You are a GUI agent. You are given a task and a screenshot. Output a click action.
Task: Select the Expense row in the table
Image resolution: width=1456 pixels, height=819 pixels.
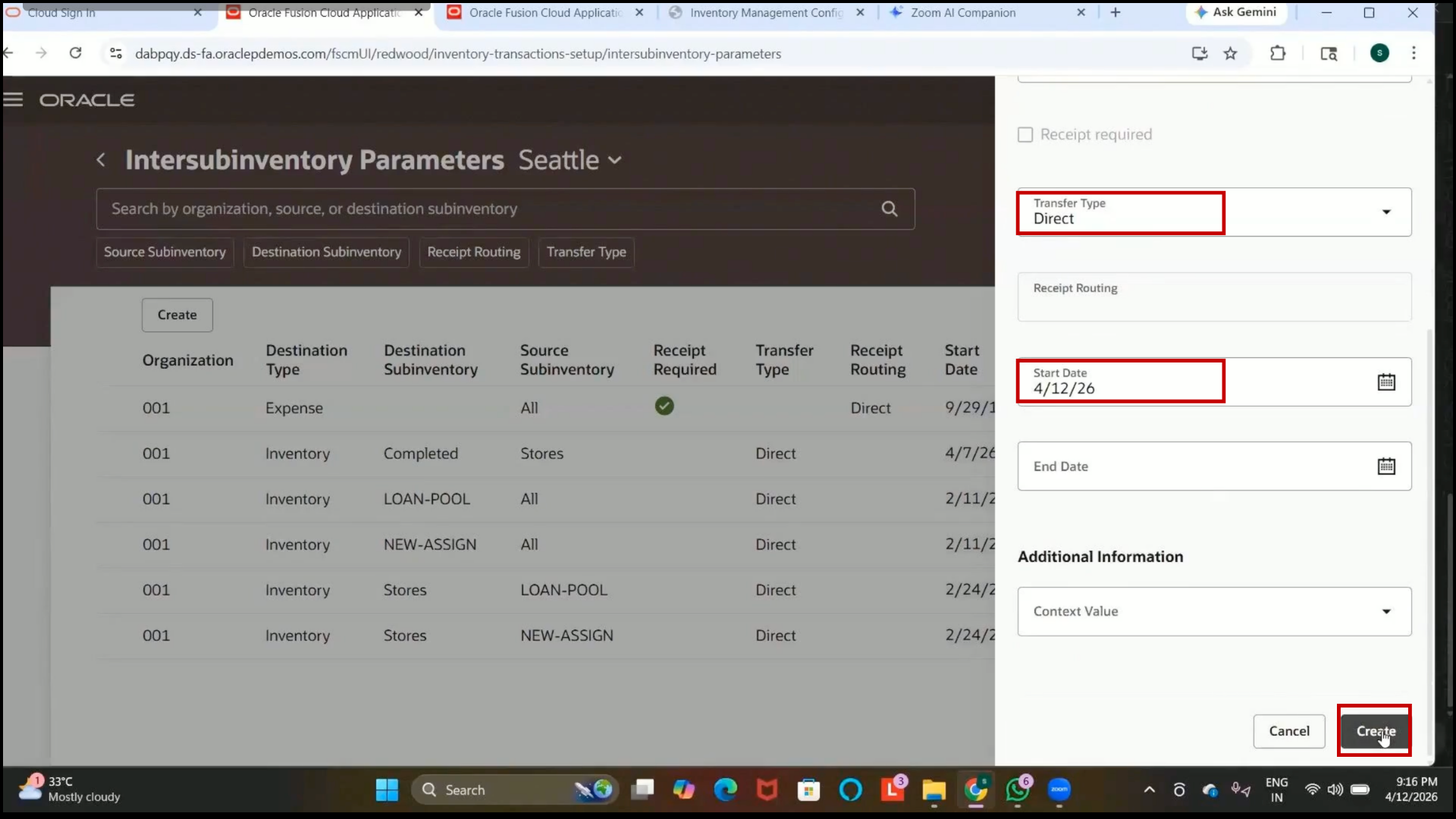tap(546, 408)
